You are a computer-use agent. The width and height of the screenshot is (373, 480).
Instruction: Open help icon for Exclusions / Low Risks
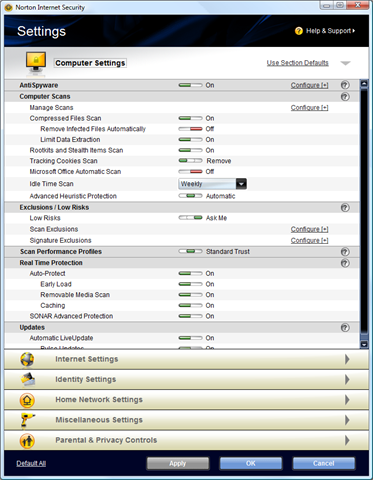[x=345, y=208]
